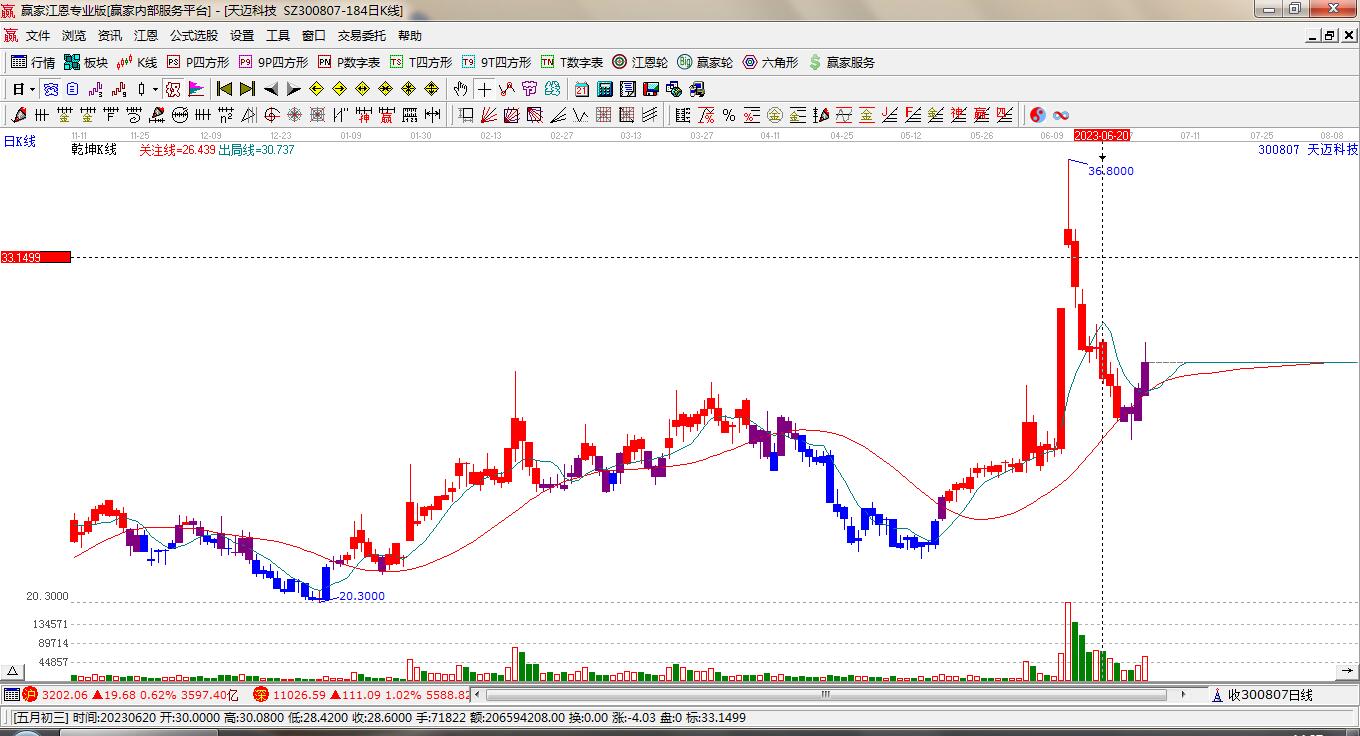Viewport: 1360px width, 736px height.
Task: Click the 六角形 hexagon button
Action: (x=770, y=62)
